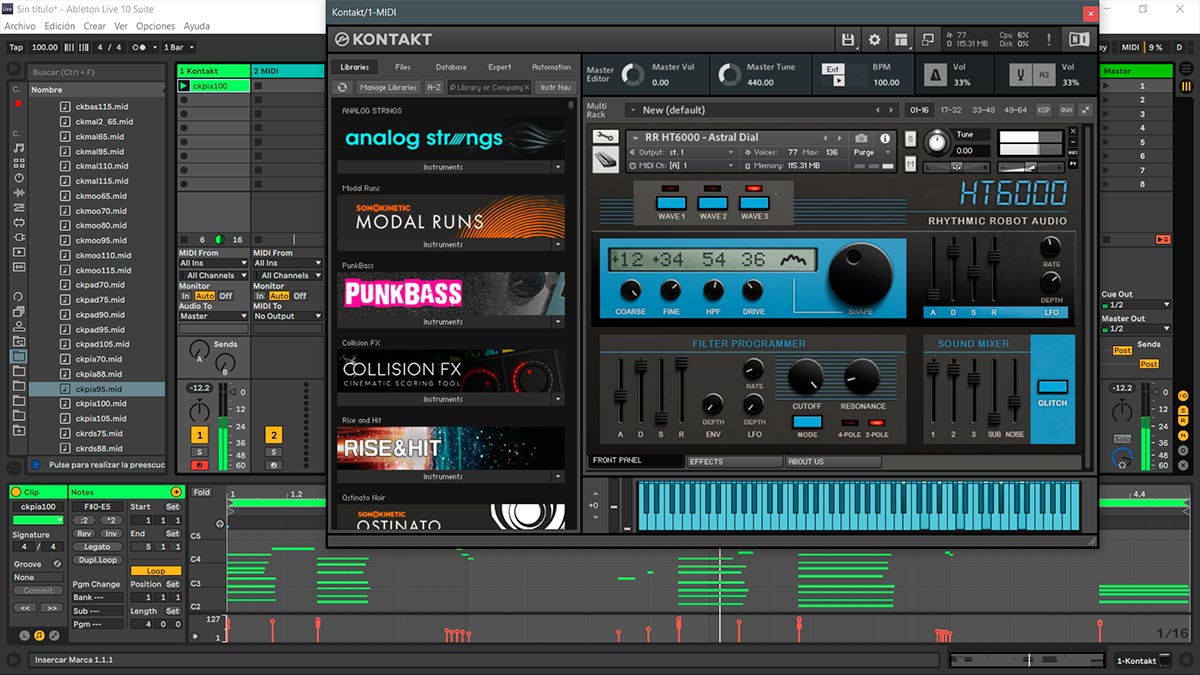Open instrument info icon

885,138
